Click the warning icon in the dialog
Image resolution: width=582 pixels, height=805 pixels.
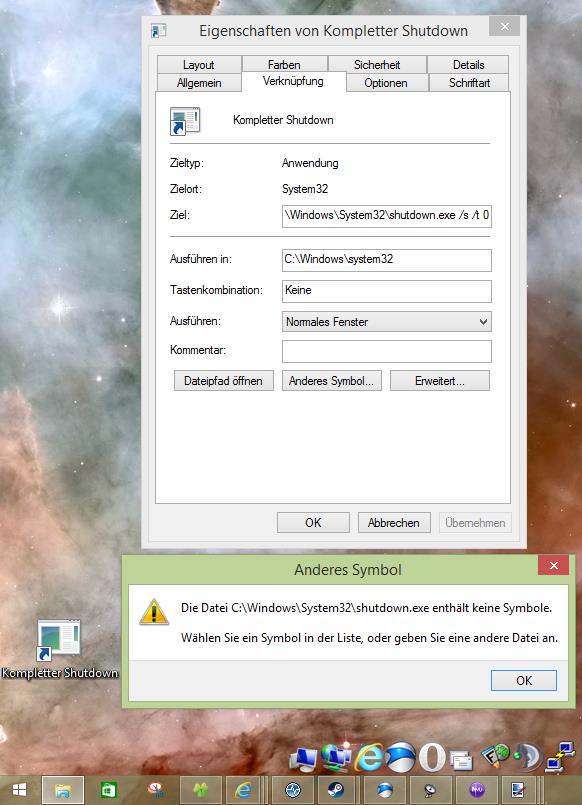pos(154,612)
